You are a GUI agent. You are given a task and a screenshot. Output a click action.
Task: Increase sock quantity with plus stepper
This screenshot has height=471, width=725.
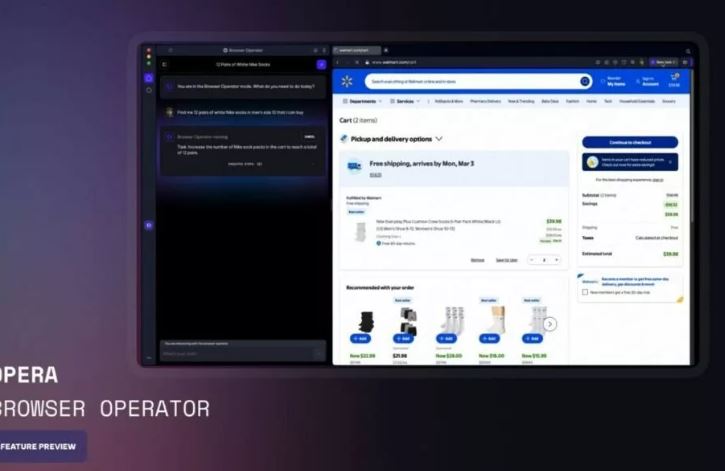(556, 259)
